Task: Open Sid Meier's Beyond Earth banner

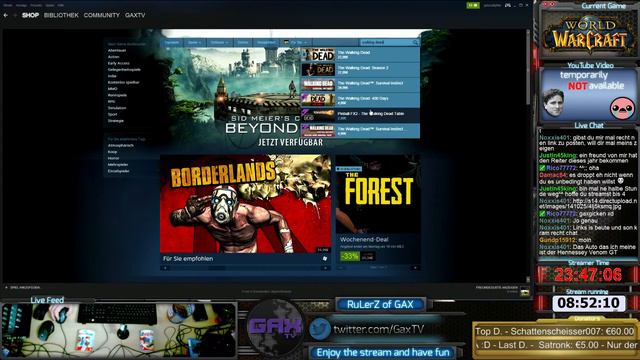Action: tap(231, 98)
